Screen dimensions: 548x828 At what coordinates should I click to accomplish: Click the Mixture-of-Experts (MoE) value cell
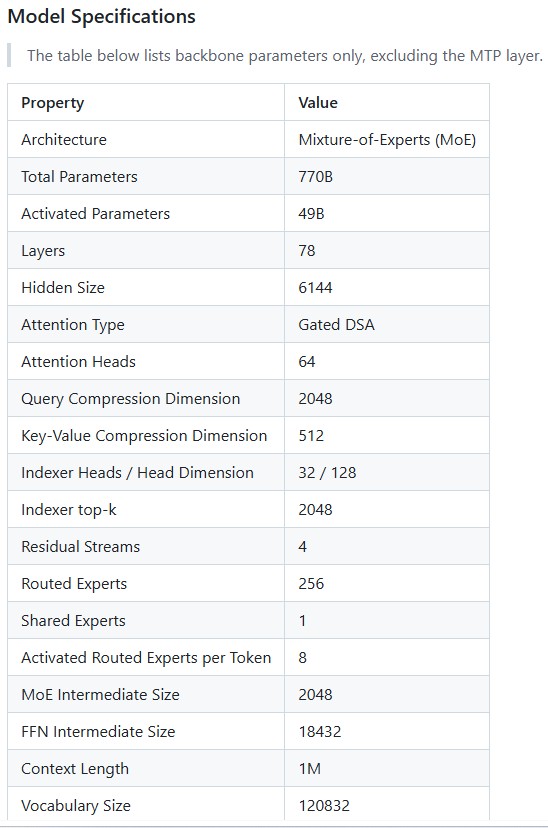coord(387,139)
